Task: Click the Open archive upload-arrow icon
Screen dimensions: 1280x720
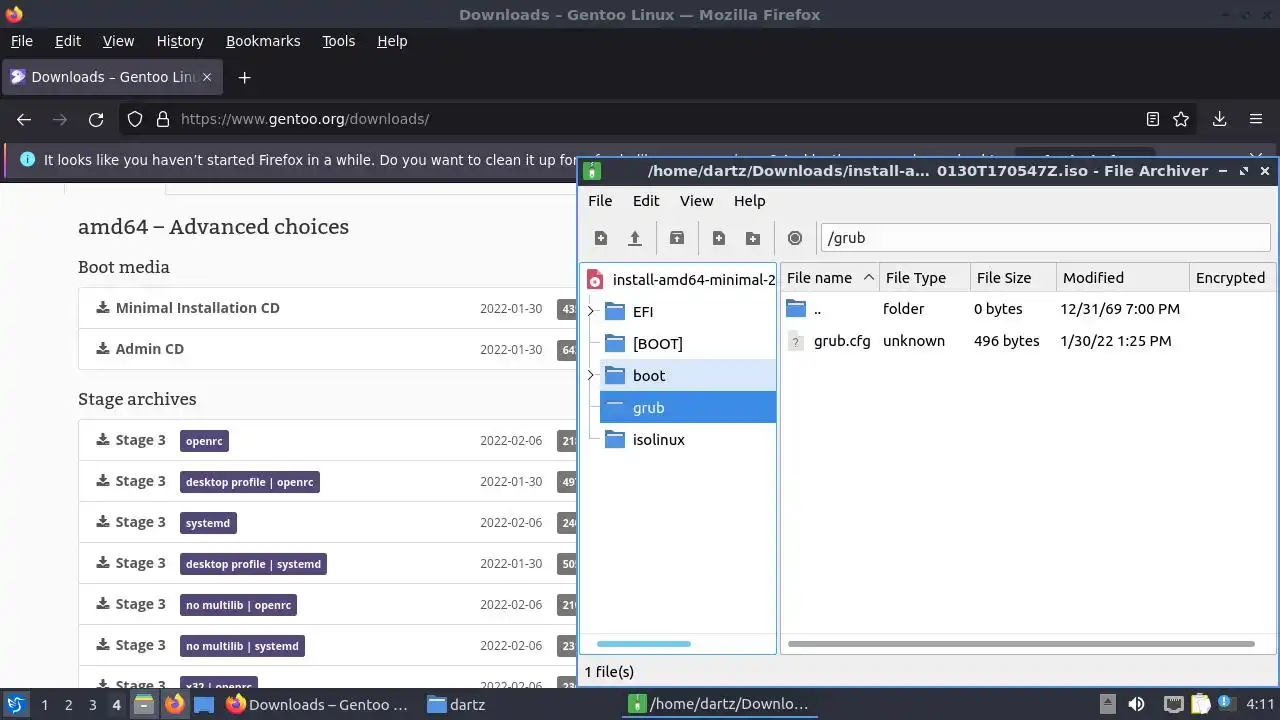Action: (635, 238)
